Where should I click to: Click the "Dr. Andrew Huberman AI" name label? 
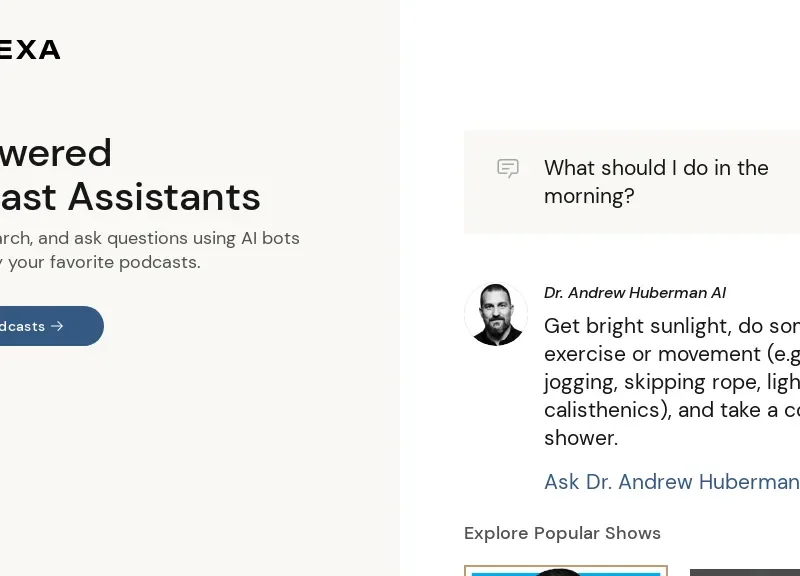pos(634,293)
